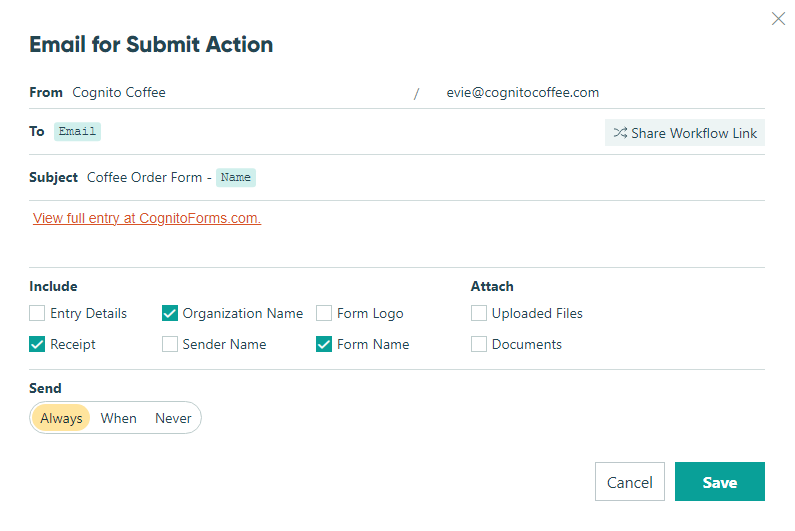Cancel the email dialog

630,482
